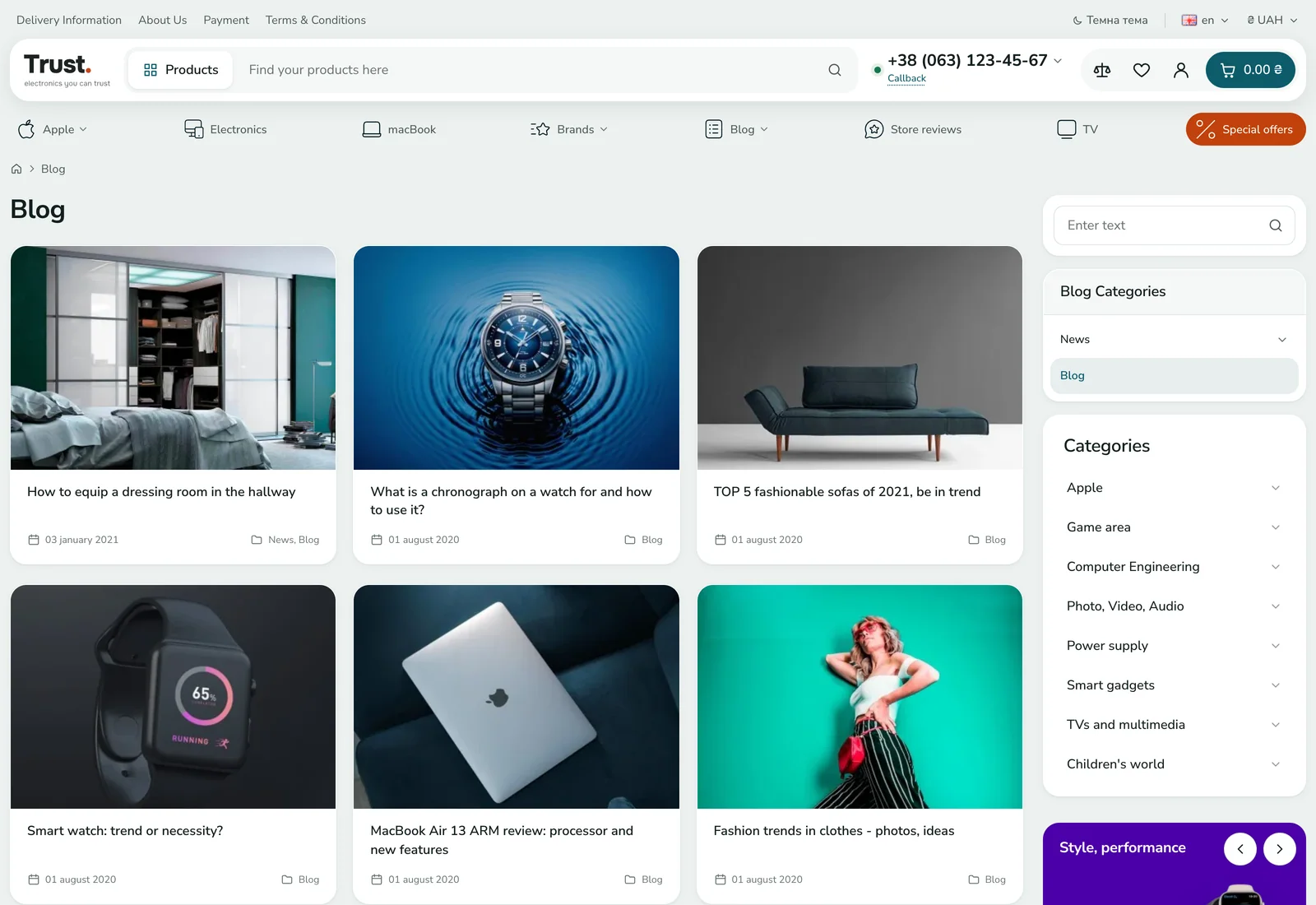Viewport: 1316px width, 905px height.
Task: Open the cart button showing 0.00 ₴
Action: click(1250, 70)
